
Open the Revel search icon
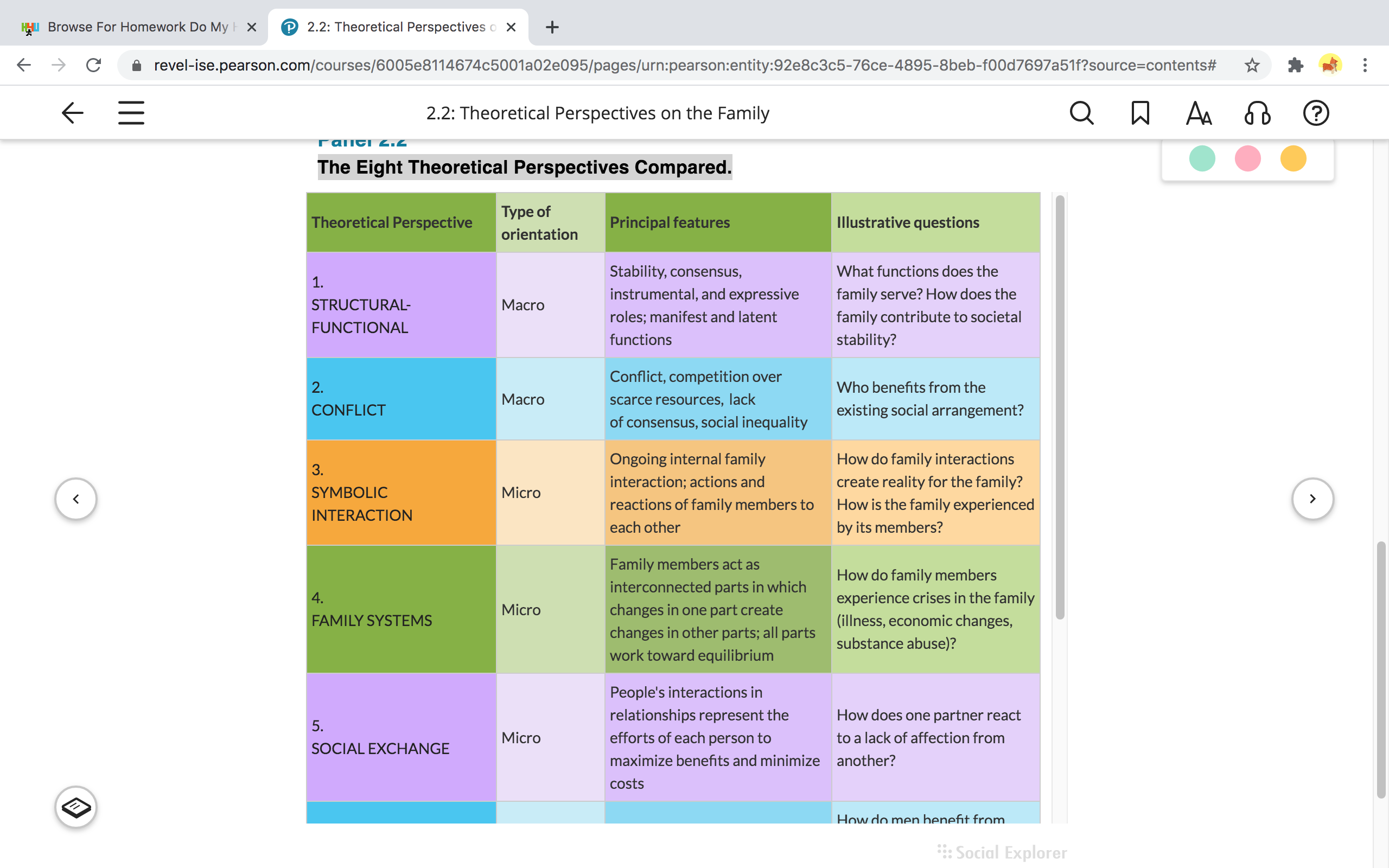(1081, 113)
